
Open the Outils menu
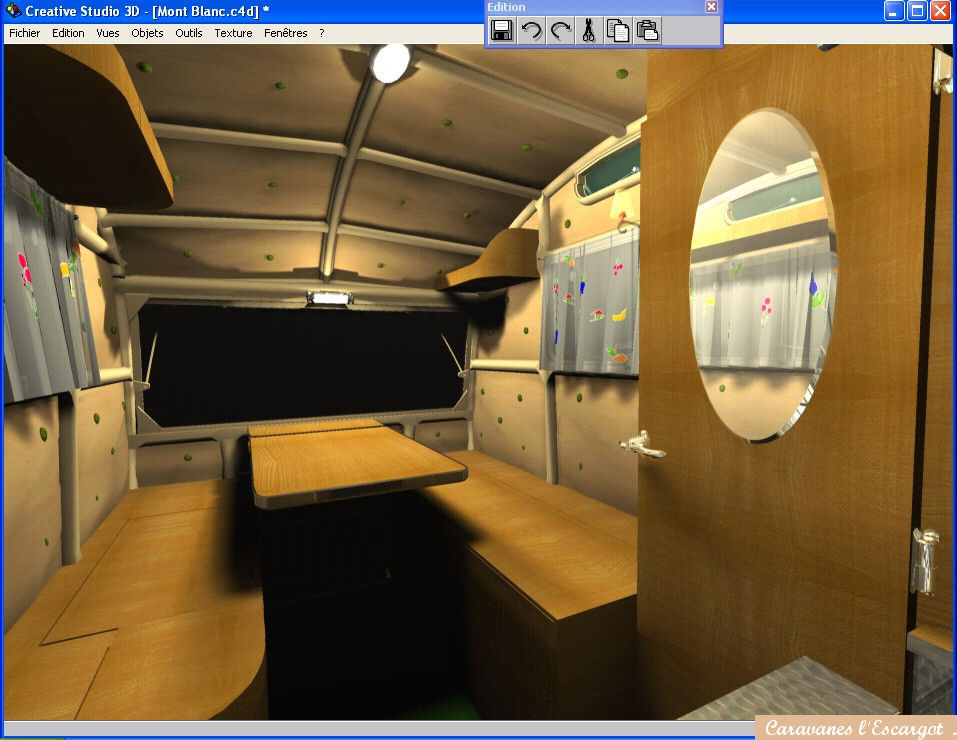(x=189, y=33)
